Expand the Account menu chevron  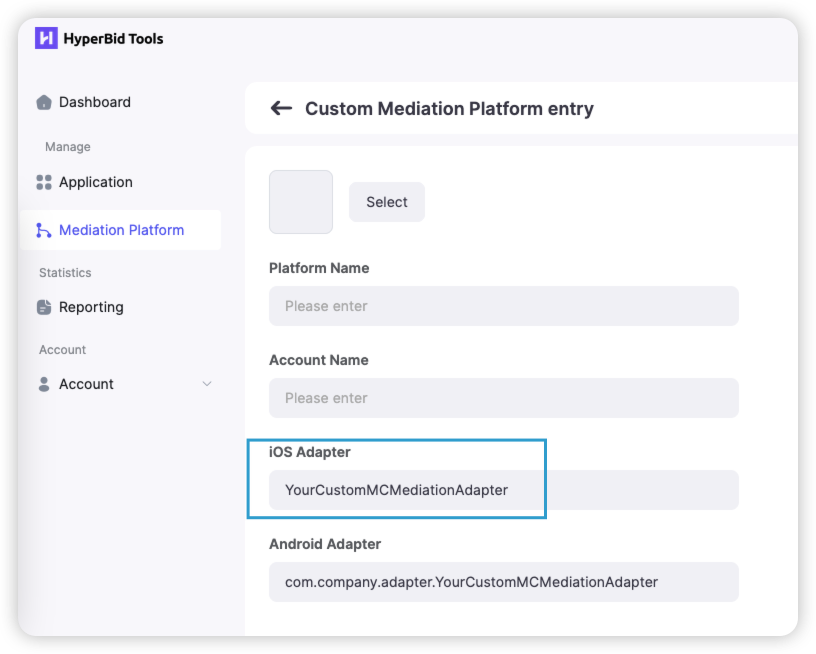click(207, 384)
